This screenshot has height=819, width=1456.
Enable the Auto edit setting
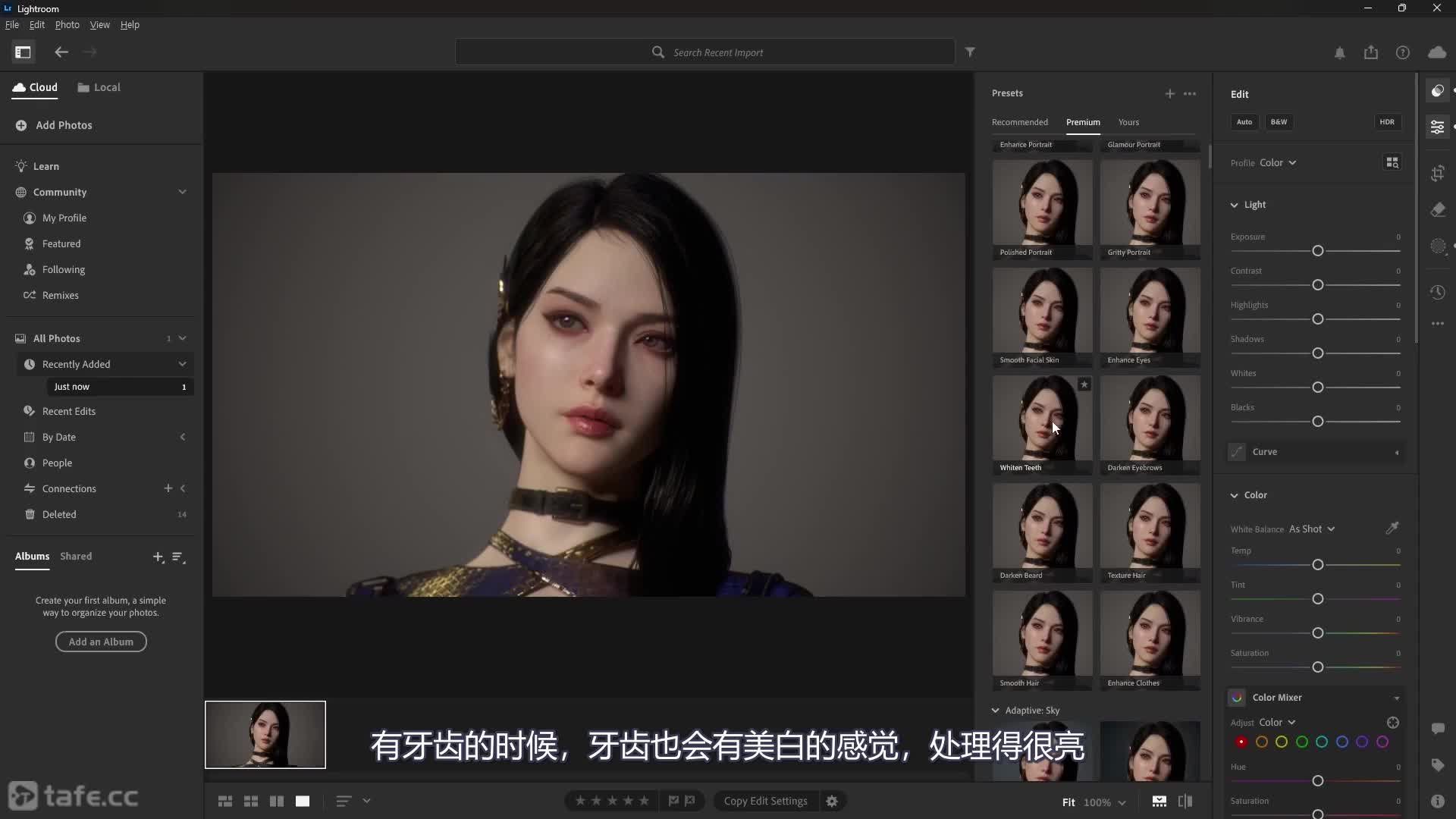tap(1244, 121)
